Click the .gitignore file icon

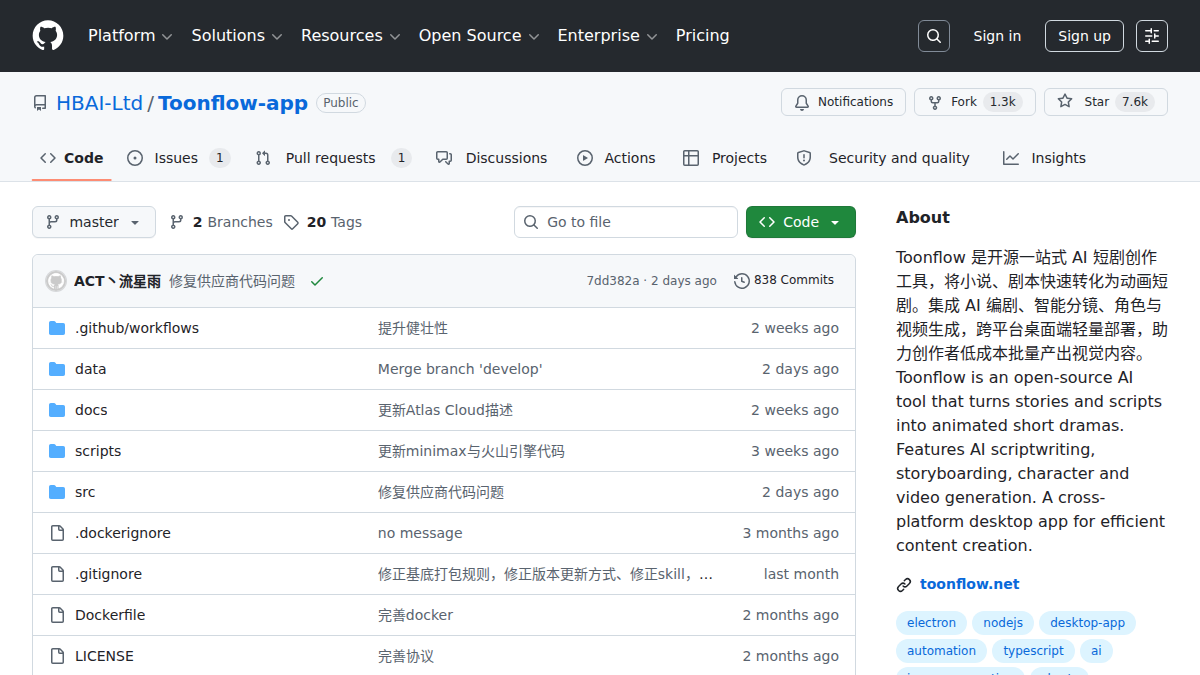pyautogui.click(x=57, y=574)
